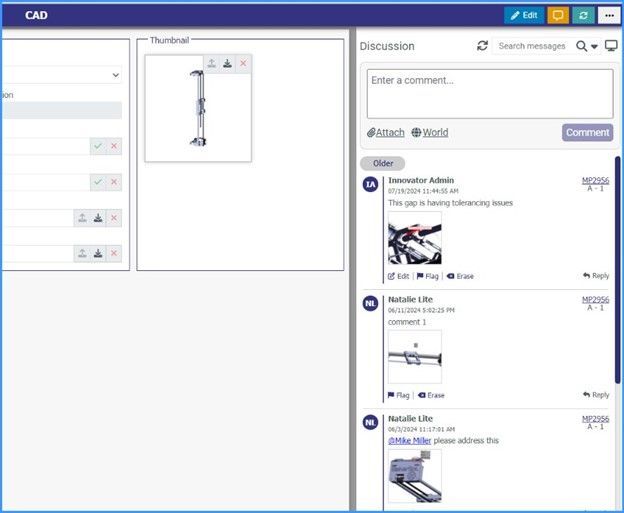Image resolution: width=624 pixels, height=513 pixels.
Task: Upload a new thumbnail image
Action: (x=211, y=63)
